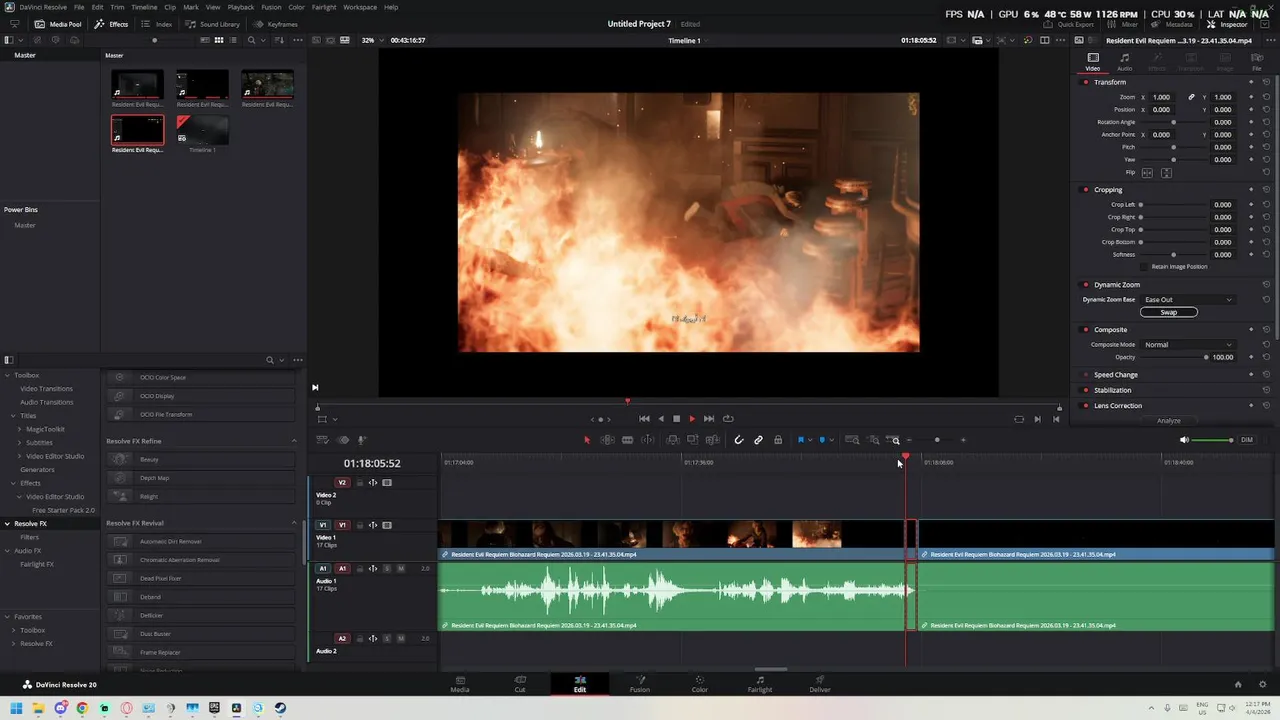
Task: Toggle the Keyframes panel button
Action: pyautogui.click(x=276, y=24)
